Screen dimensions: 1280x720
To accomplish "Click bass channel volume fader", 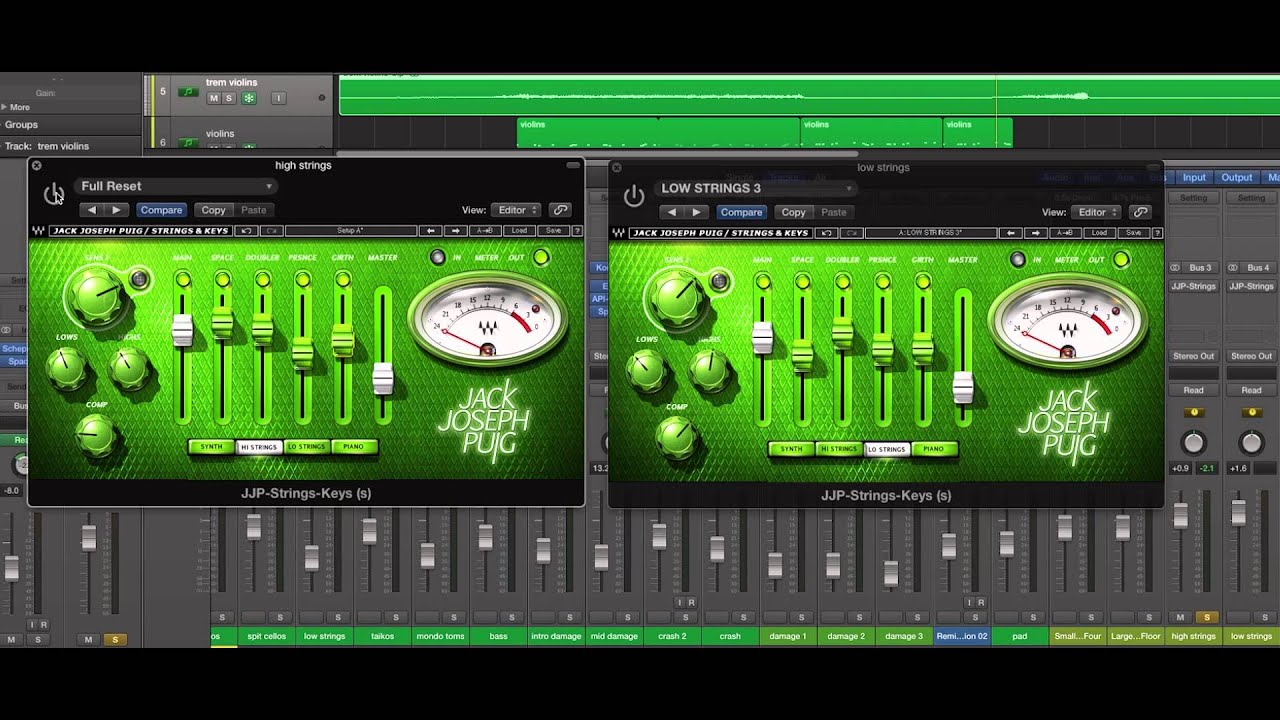I will [x=485, y=537].
